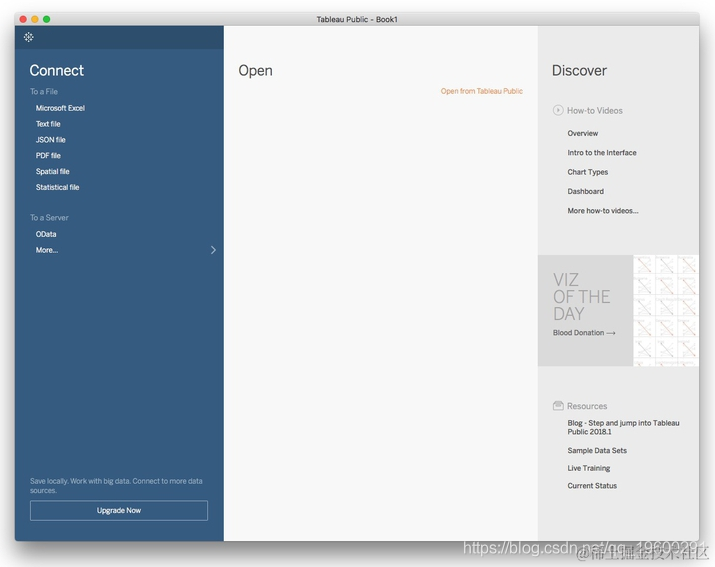Screen dimensions: 715x567
Task: Open Intro to the Interface video
Action: tap(601, 152)
